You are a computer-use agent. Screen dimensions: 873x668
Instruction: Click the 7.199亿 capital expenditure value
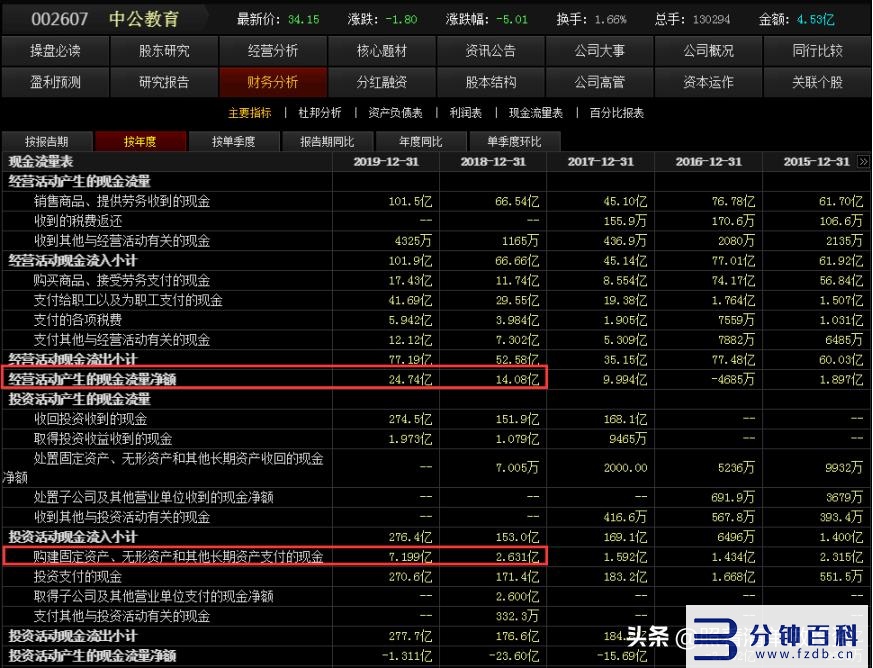pos(410,557)
